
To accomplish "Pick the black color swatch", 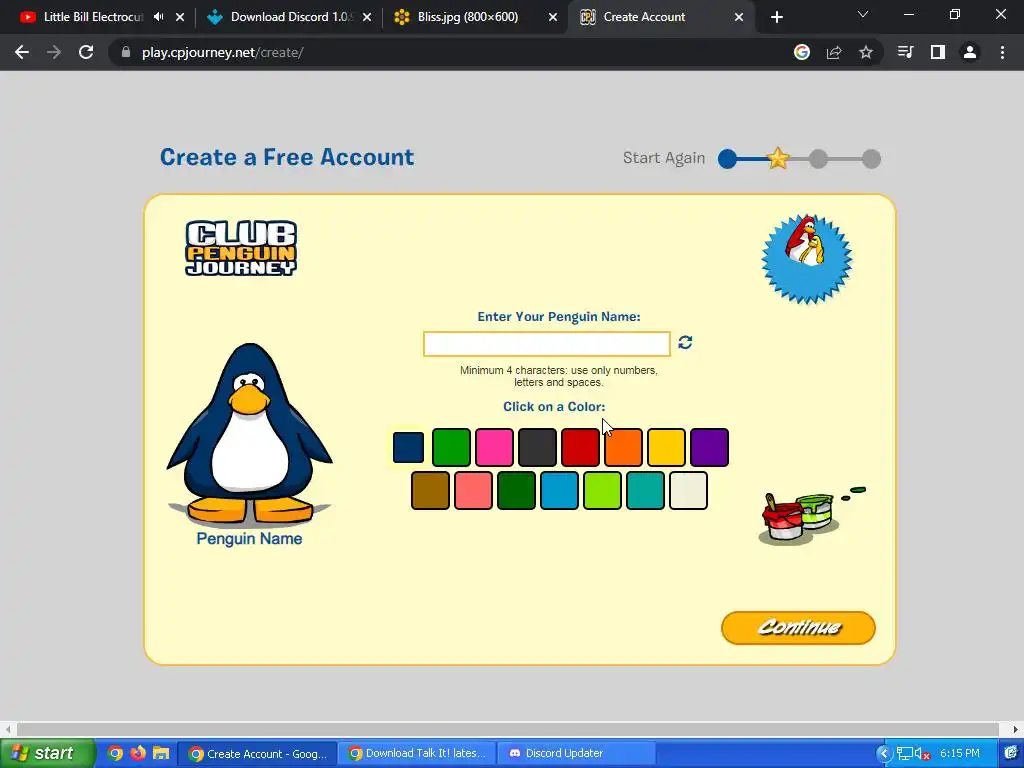I will pos(537,447).
